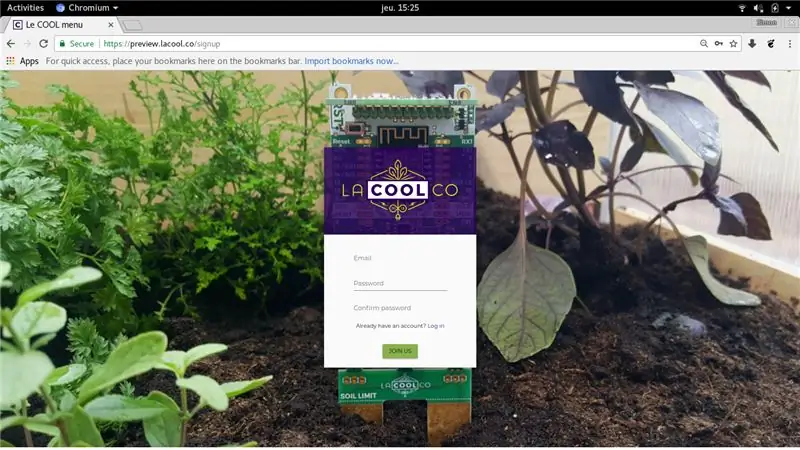Click the Wi-Fi indicator in the top bar
The width and height of the screenshot is (800, 450).
tap(742, 8)
